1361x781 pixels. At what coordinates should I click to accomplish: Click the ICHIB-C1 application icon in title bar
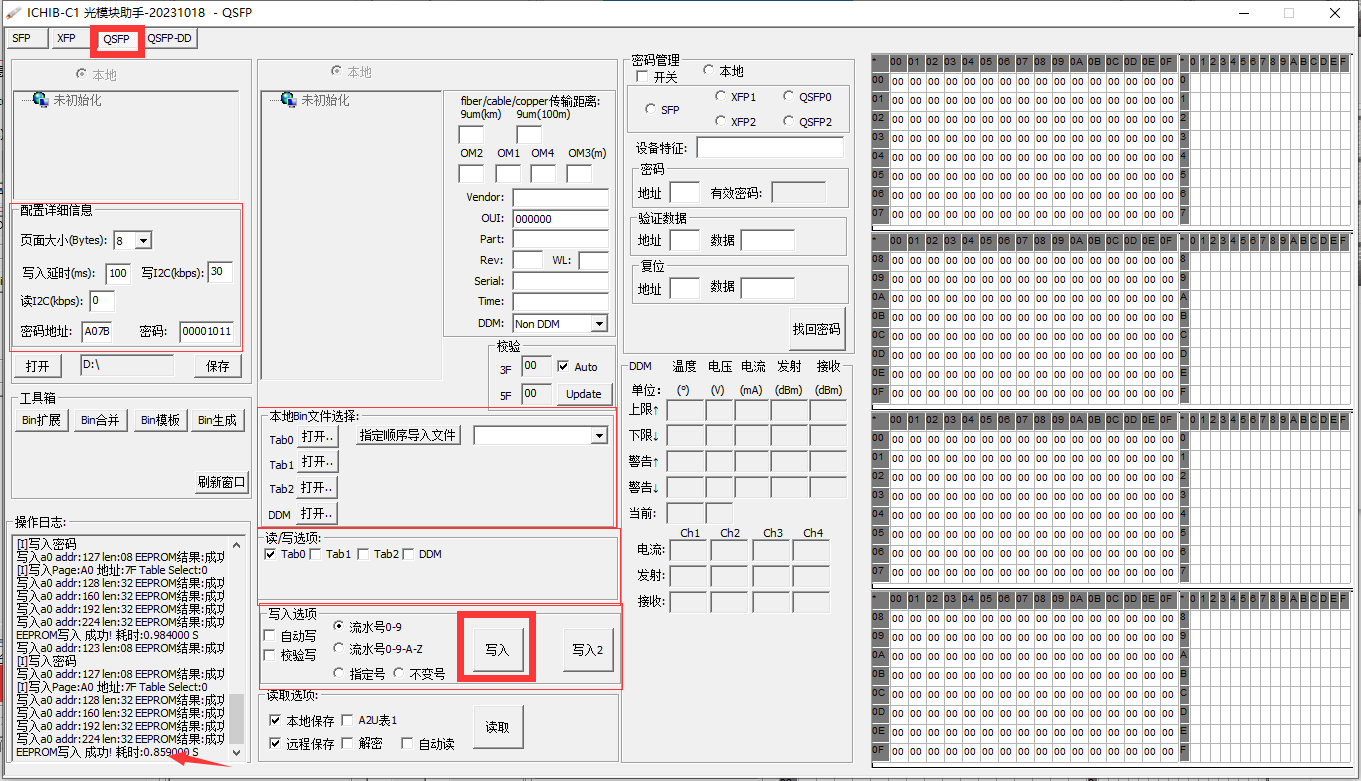pos(12,13)
